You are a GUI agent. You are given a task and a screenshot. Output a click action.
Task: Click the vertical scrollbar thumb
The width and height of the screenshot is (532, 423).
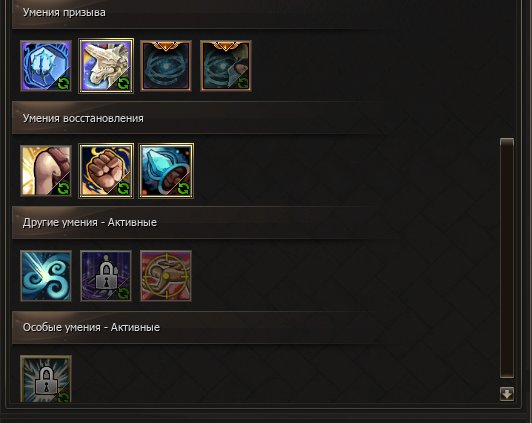click(x=507, y=258)
